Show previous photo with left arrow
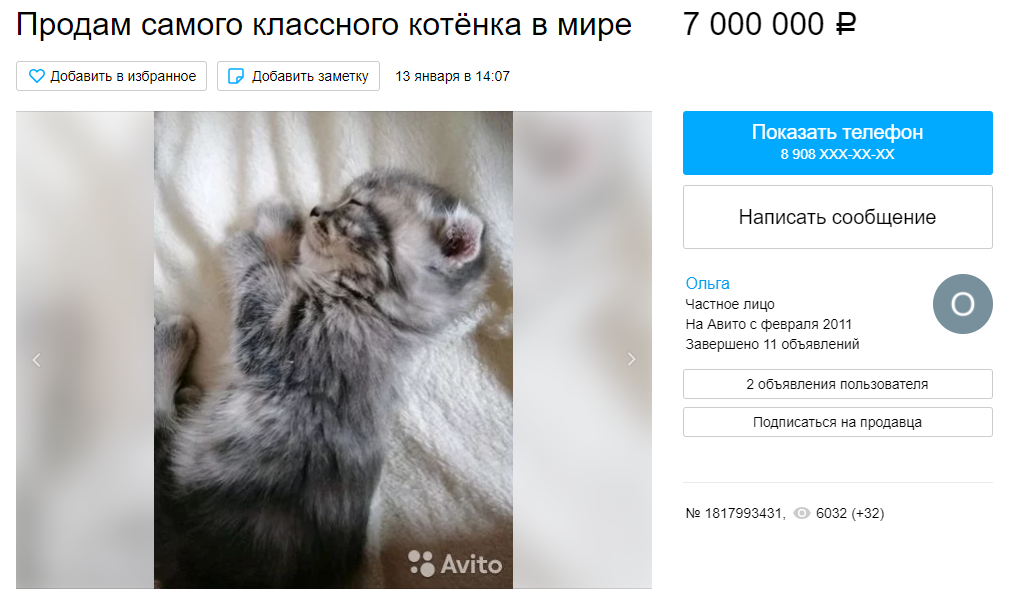Image resolution: width=1011 pixels, height=597 pixels. tap(37, 360)
